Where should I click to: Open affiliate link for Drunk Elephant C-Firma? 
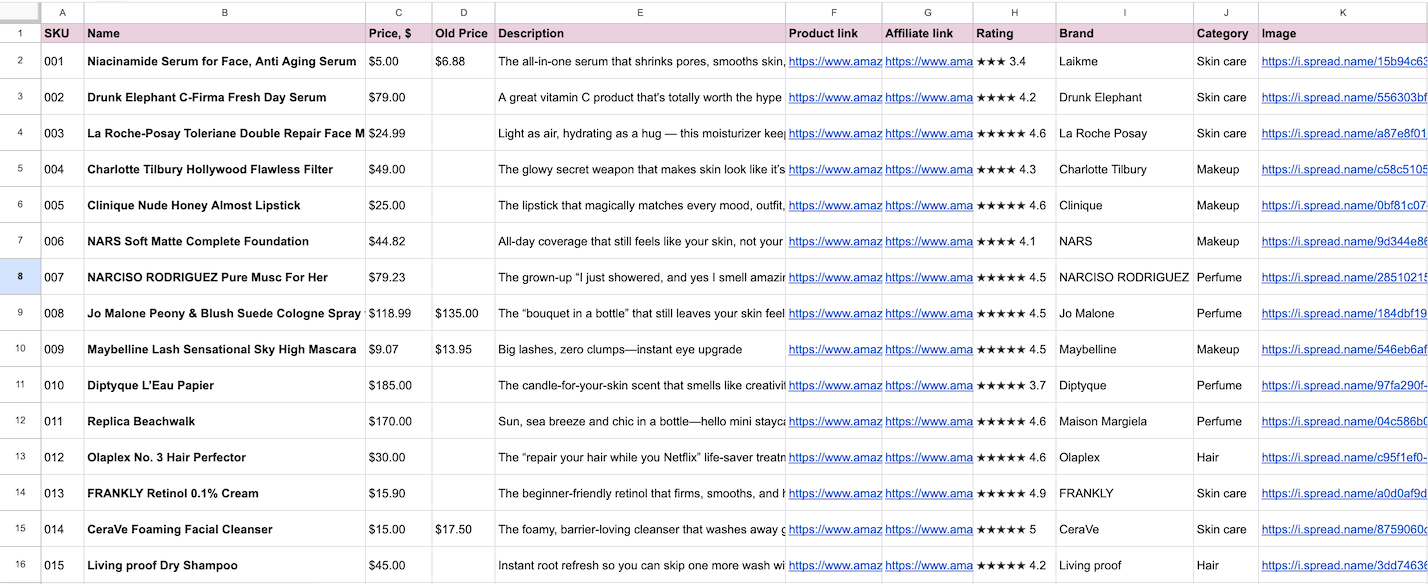point(929,97)
